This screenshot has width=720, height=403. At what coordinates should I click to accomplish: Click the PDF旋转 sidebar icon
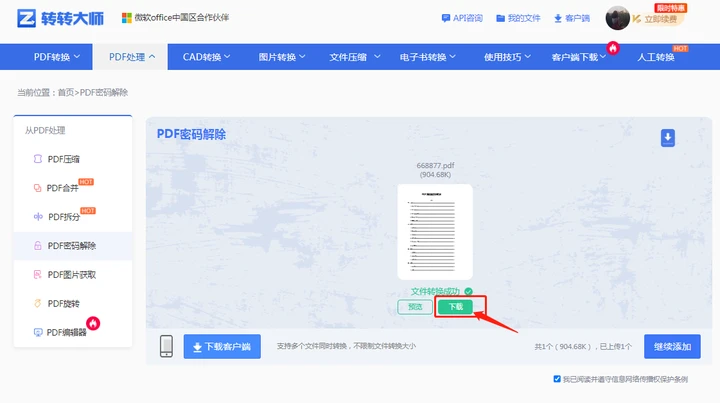pyautogui.click(x=38, y=303)
